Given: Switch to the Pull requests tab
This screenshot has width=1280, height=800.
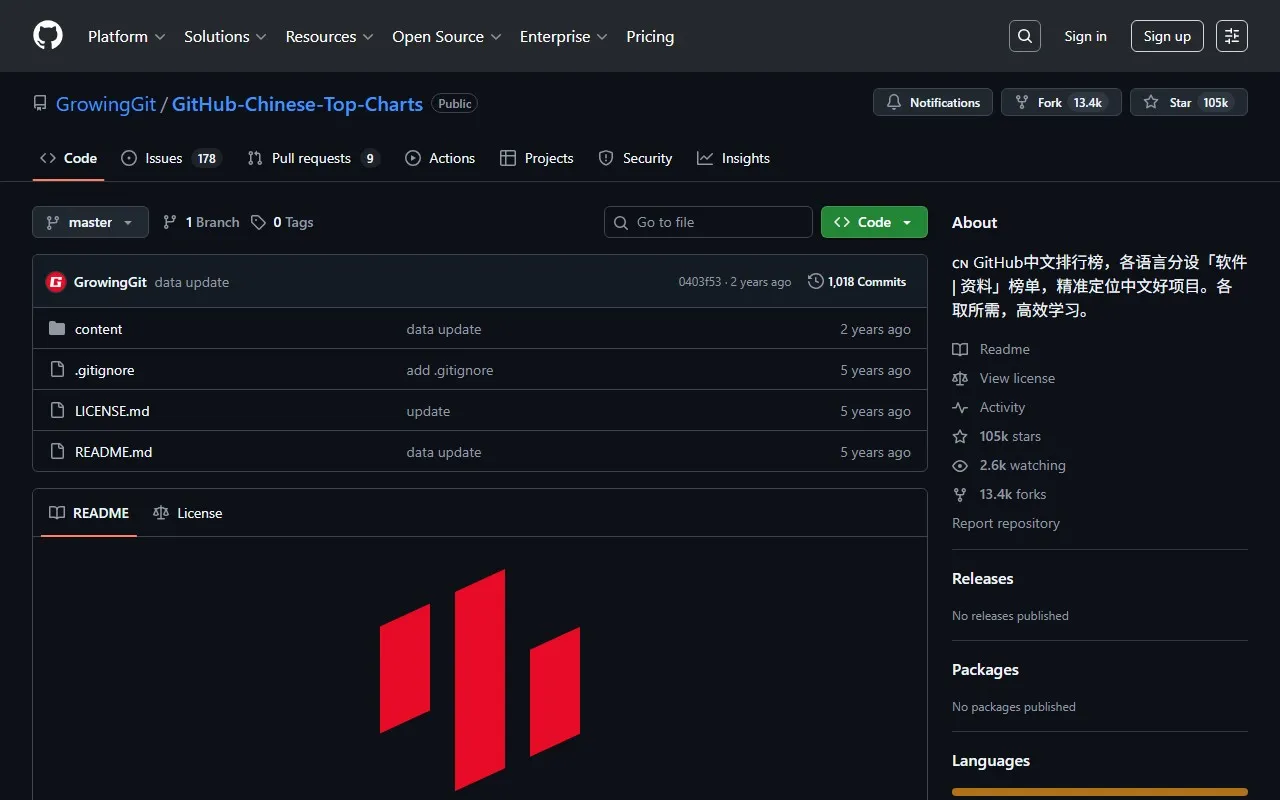Looking at the screenshot, I should point(313,158).
